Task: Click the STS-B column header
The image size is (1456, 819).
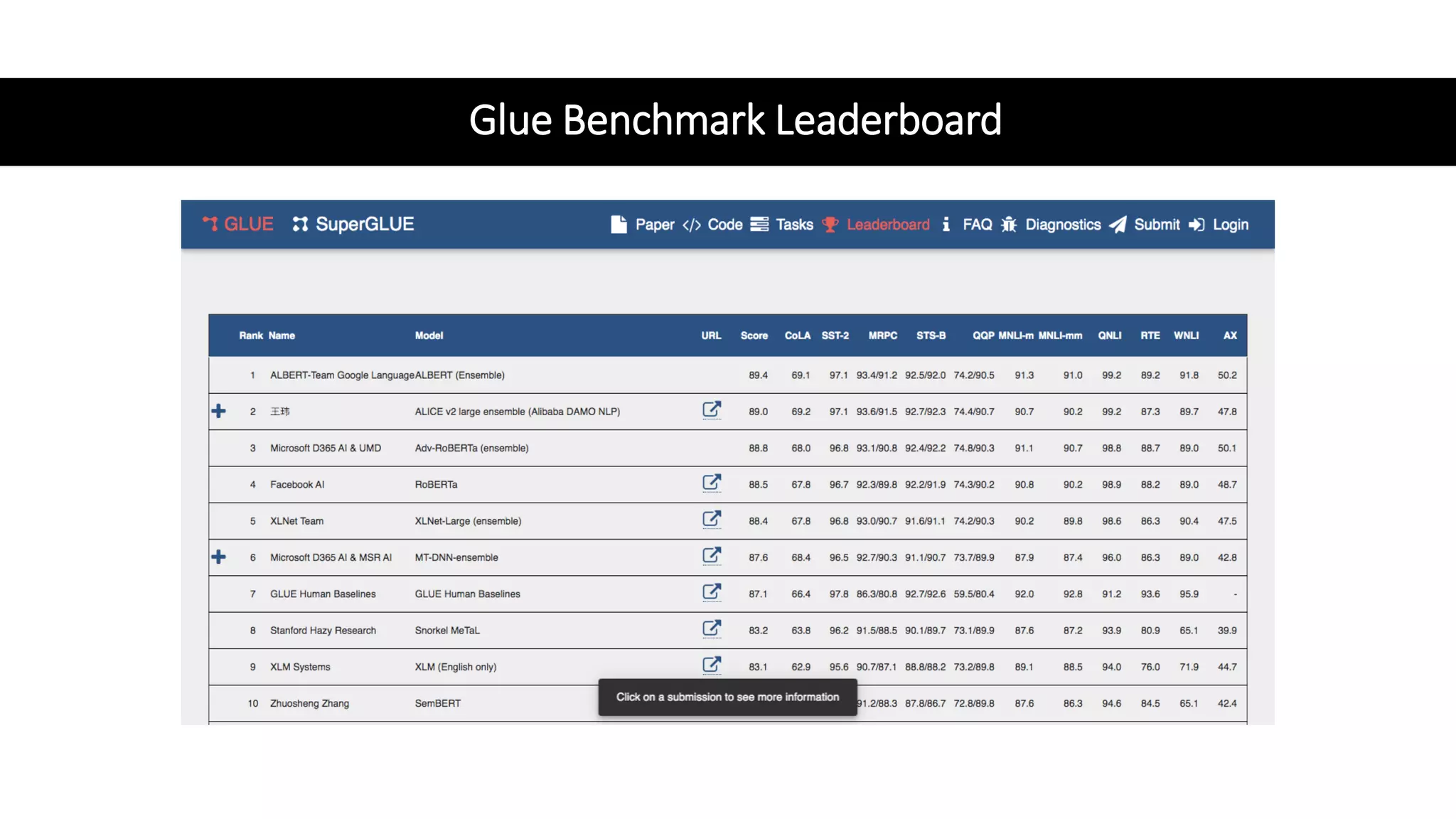Action: click(x=931, y=336)
